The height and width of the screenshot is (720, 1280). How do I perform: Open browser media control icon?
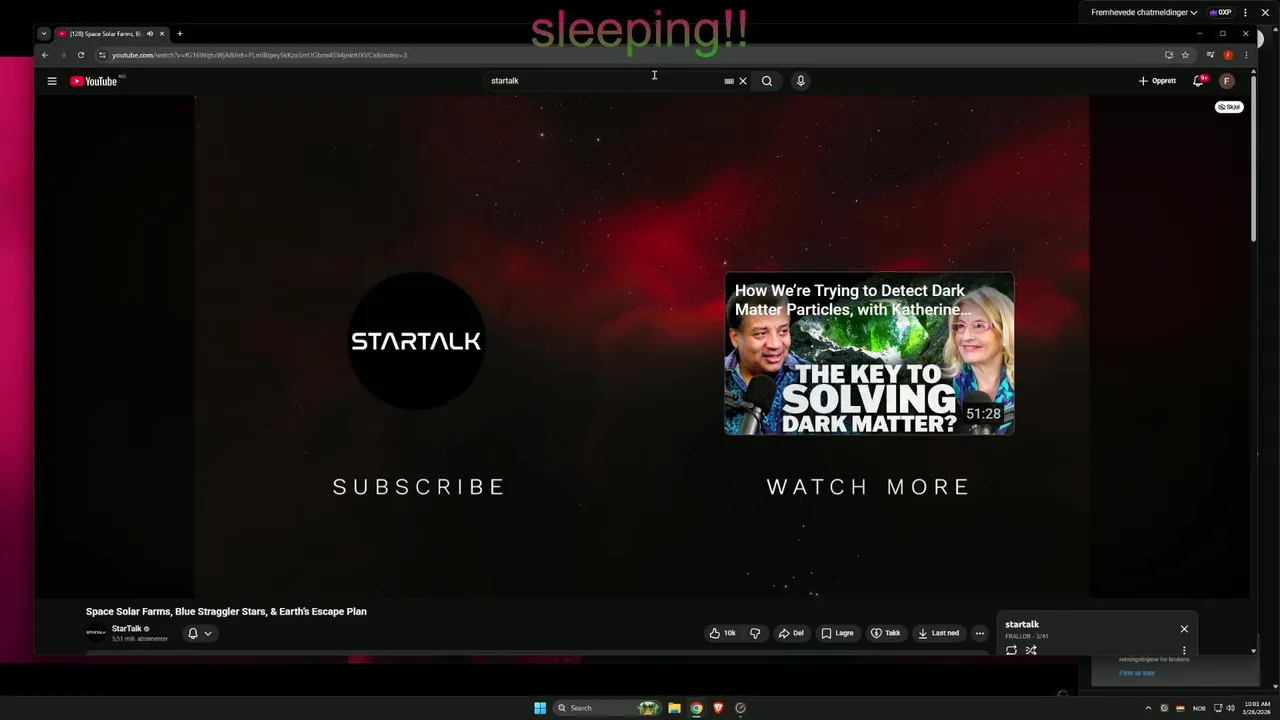coord(1210,55)
